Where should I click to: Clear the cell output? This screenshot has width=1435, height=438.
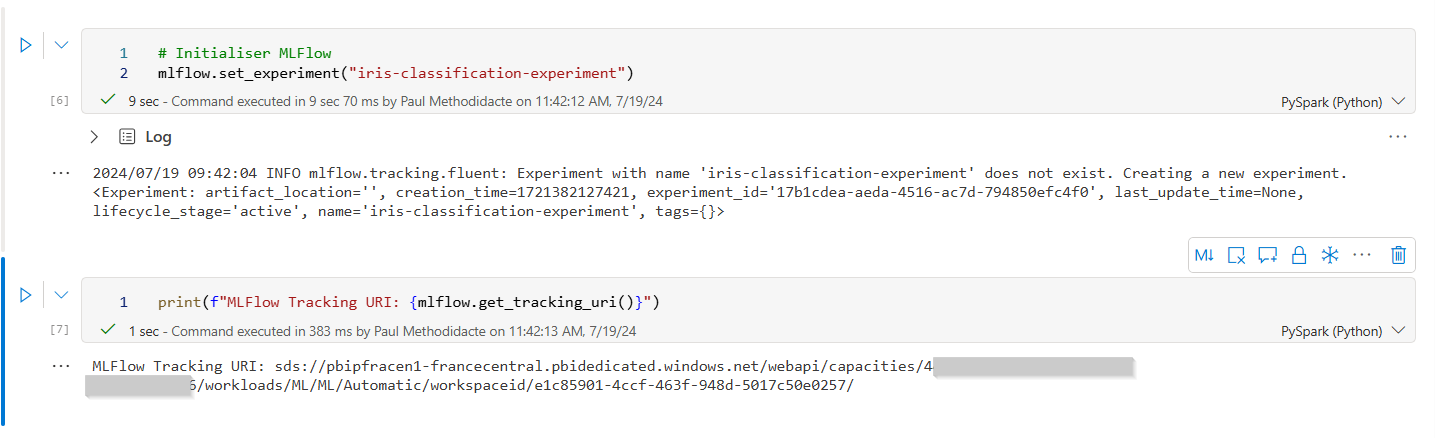click(x=1236, y=255)
